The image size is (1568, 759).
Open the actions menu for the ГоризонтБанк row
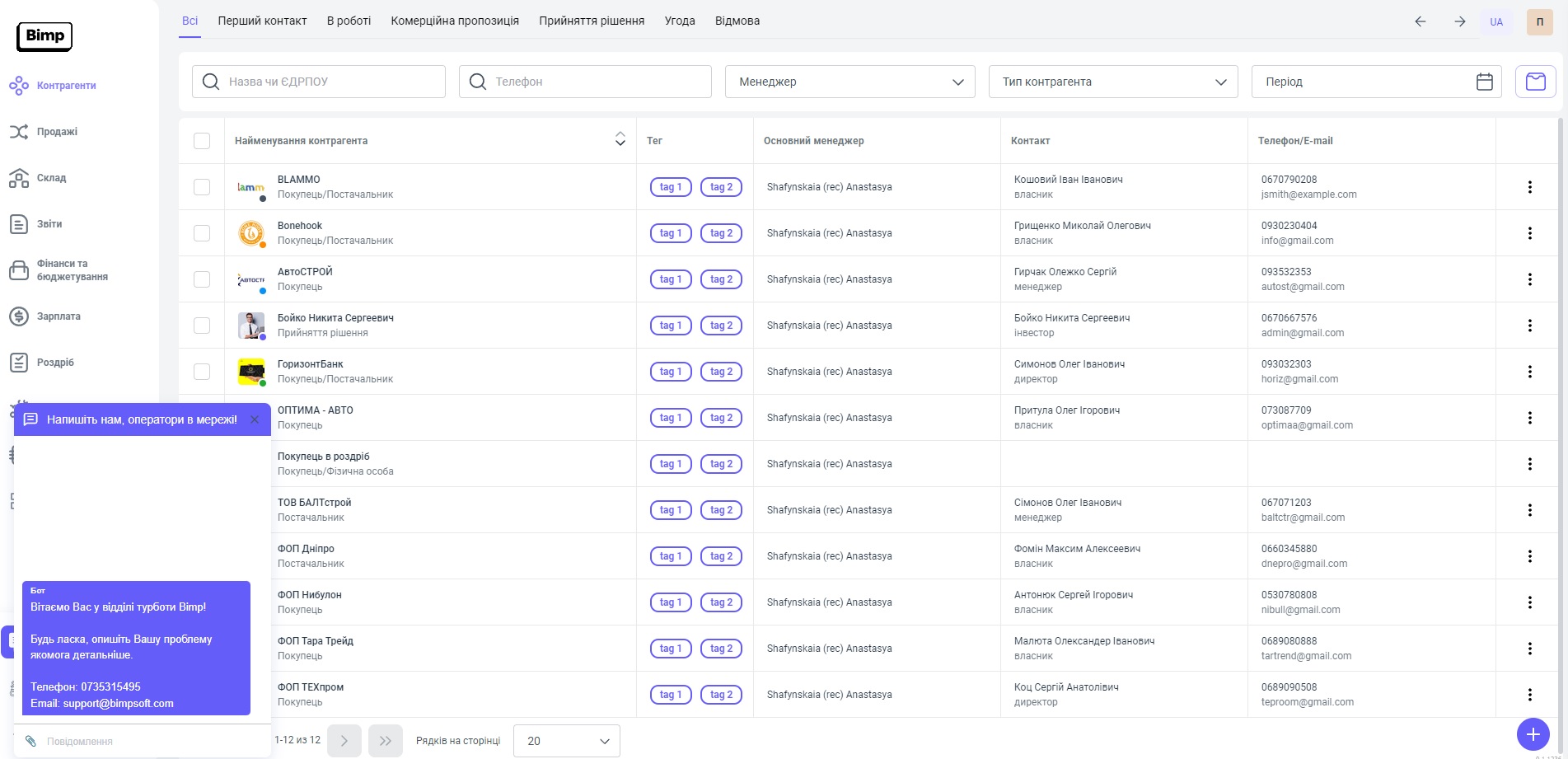coord(1530,372)
